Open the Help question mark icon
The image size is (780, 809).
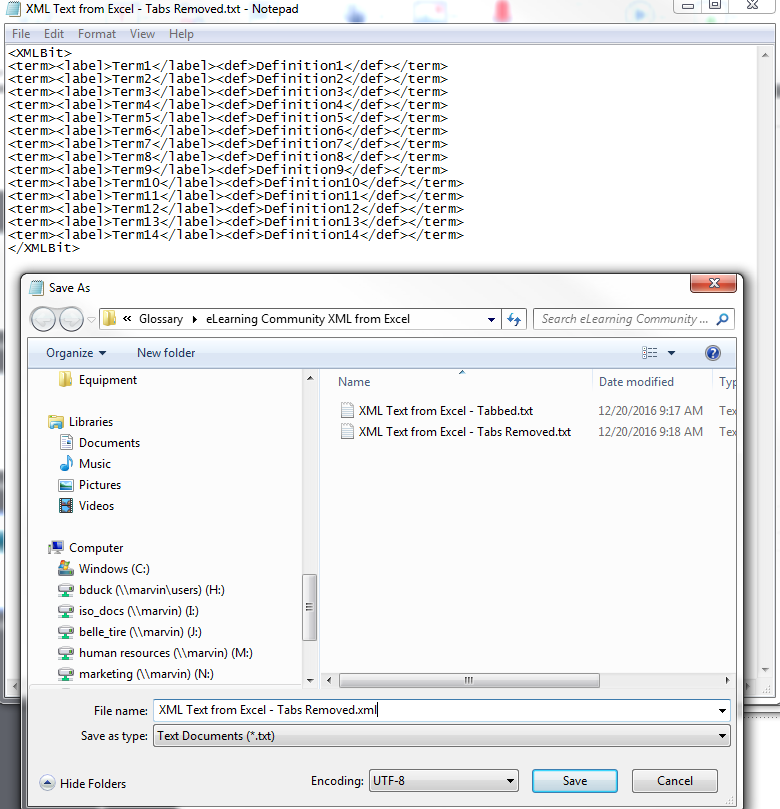tap(712, 353)
